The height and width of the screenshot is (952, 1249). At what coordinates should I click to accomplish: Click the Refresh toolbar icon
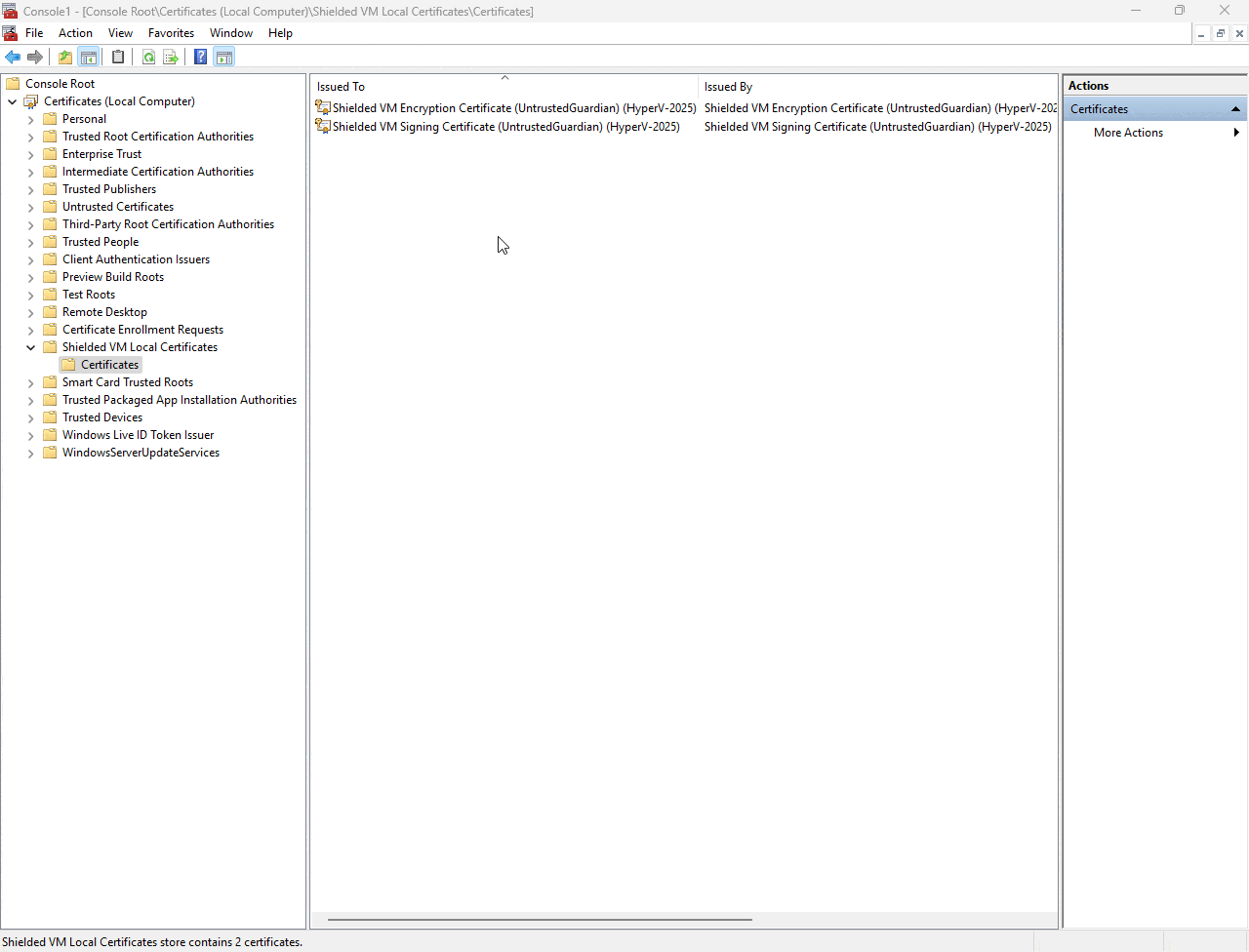[148, 57]
